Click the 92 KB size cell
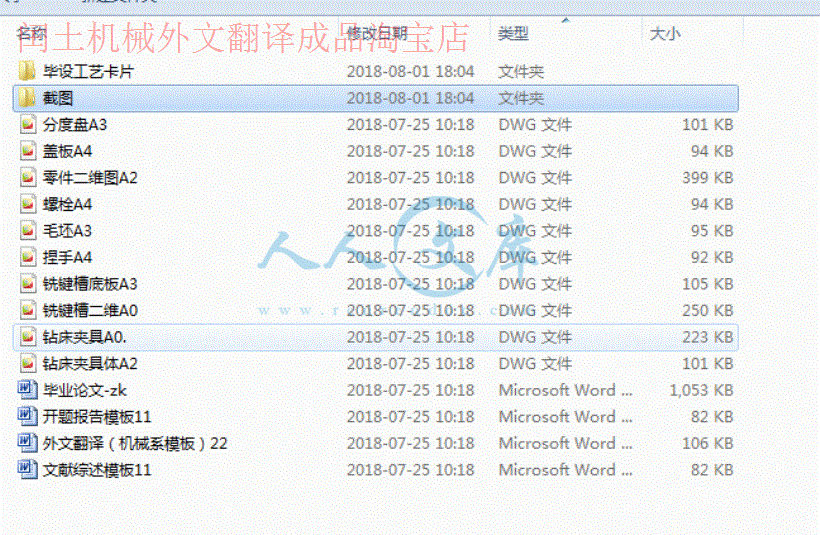The image size is (820, 535). tap(712, 257)
